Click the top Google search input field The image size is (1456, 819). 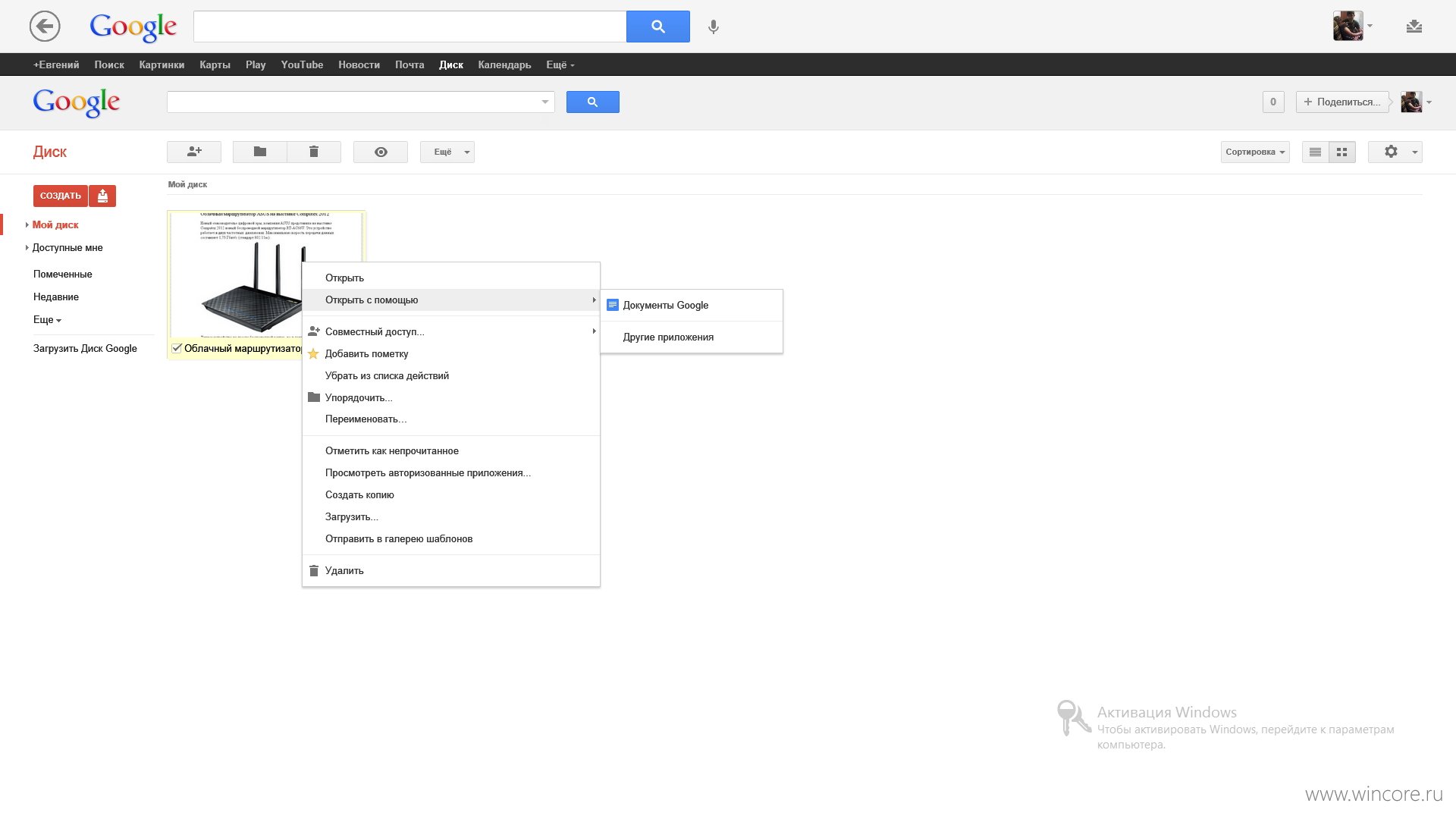coord(409,27)
